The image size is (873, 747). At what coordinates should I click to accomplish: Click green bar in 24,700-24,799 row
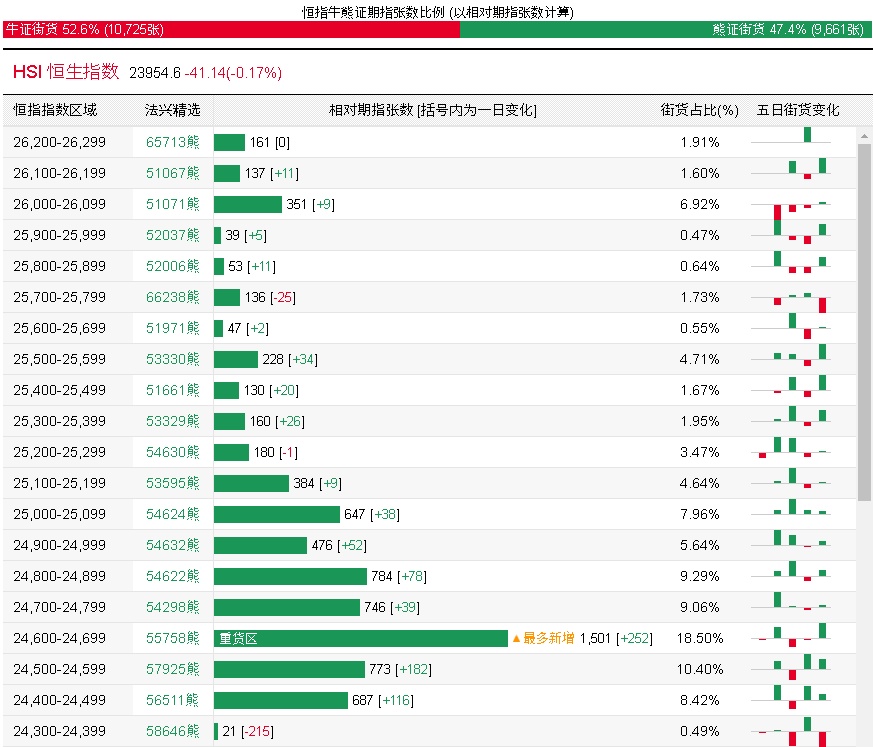point(287,607)
